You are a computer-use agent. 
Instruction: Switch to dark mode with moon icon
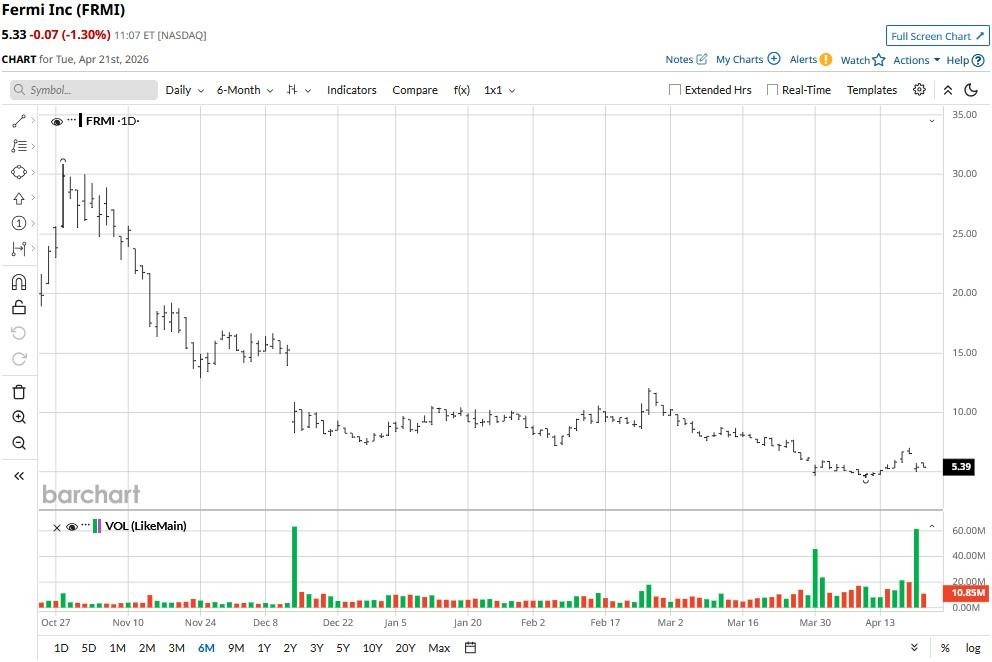[x=971, y=90]
